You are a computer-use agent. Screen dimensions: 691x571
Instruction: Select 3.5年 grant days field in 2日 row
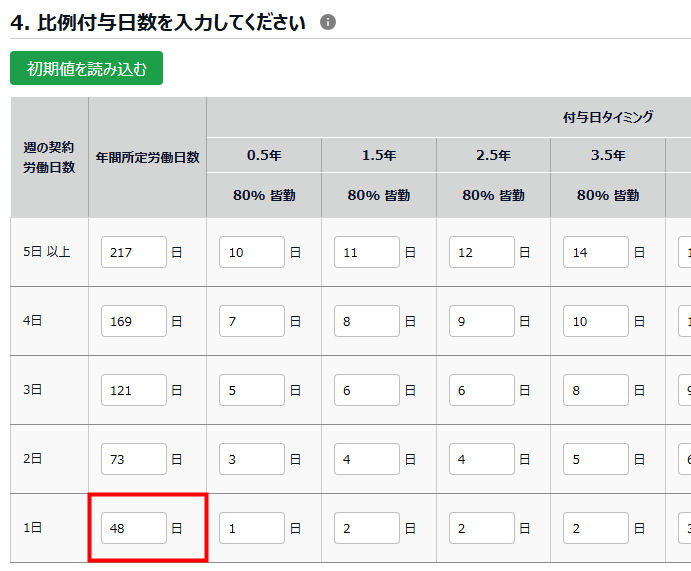(x=596, y=459)
